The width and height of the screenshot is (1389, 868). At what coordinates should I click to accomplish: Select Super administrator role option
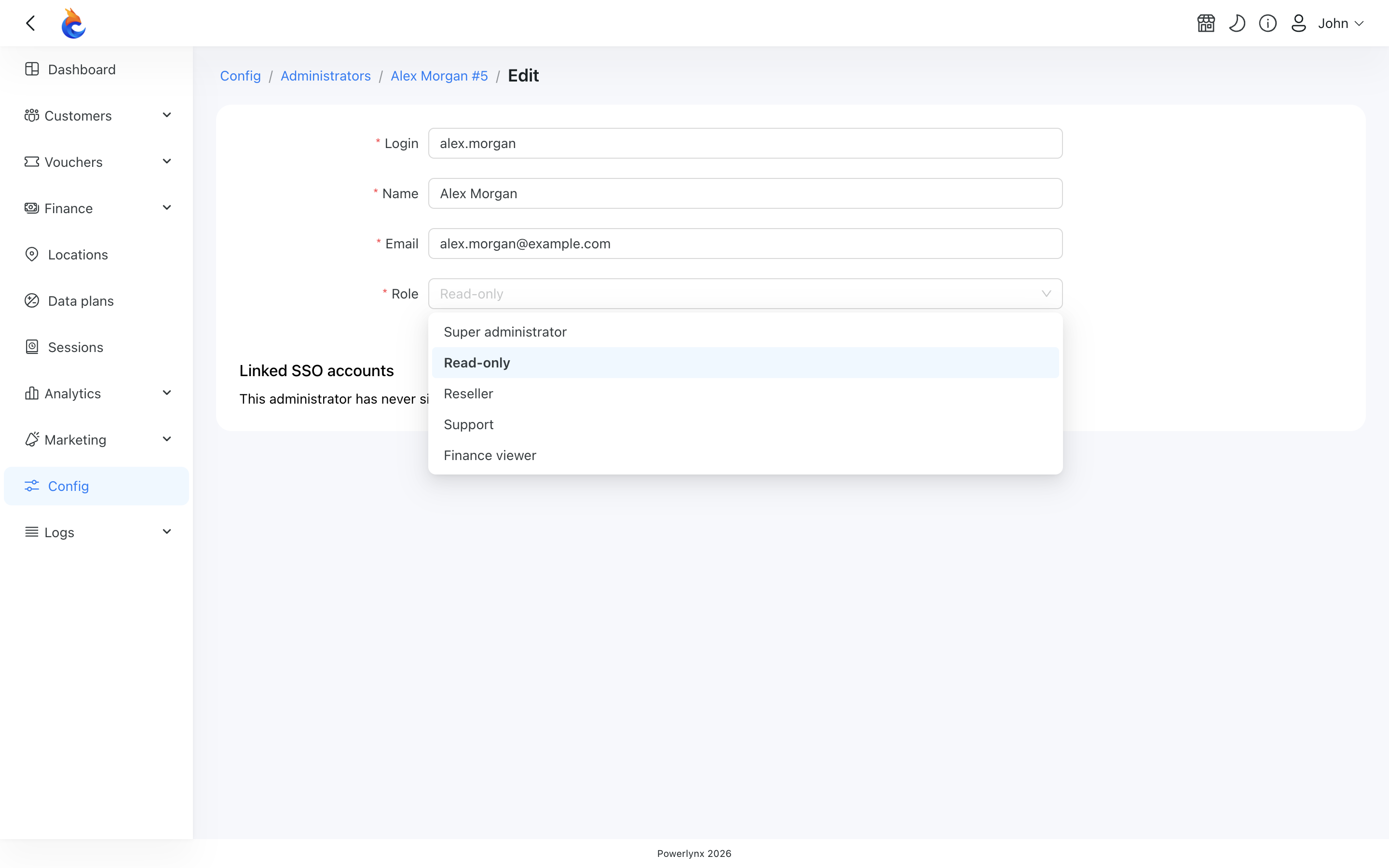(x=745, y=332)
